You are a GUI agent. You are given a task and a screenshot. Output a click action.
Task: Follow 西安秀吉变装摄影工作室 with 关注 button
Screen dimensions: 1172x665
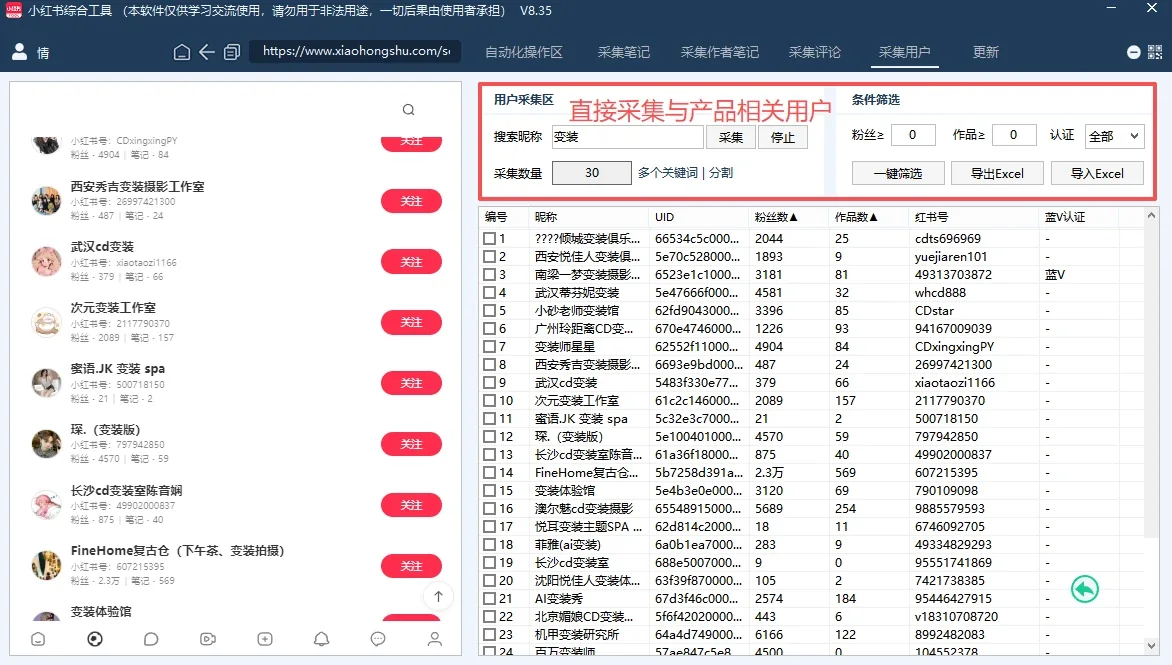411,201
